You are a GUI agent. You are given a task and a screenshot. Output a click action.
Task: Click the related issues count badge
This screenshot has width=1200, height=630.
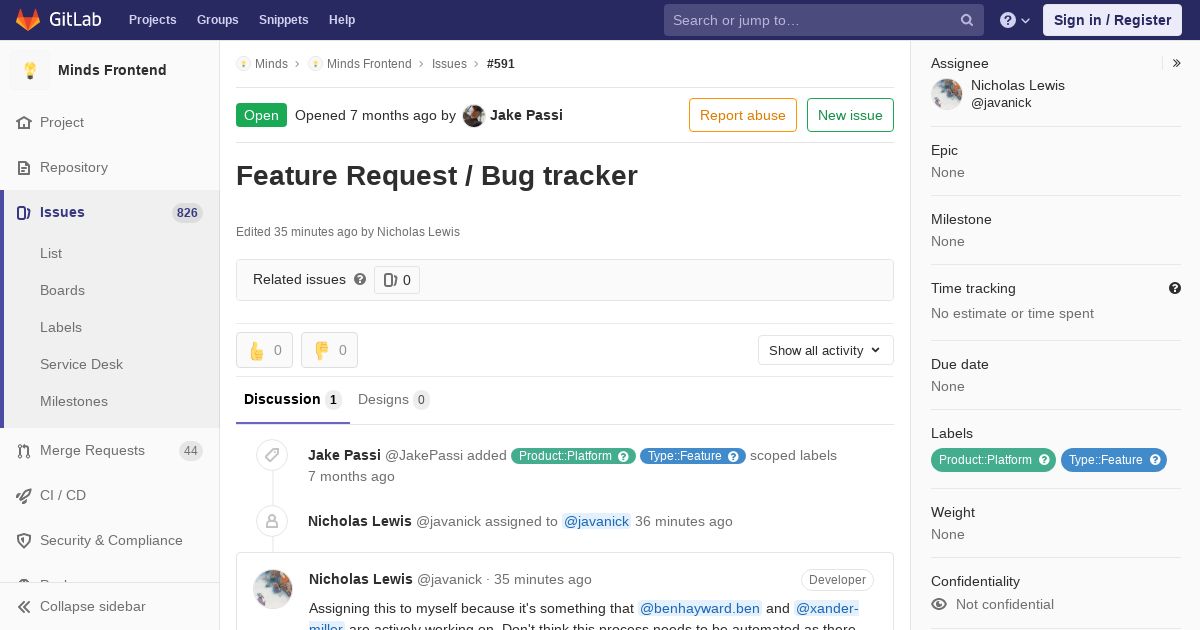397,280
